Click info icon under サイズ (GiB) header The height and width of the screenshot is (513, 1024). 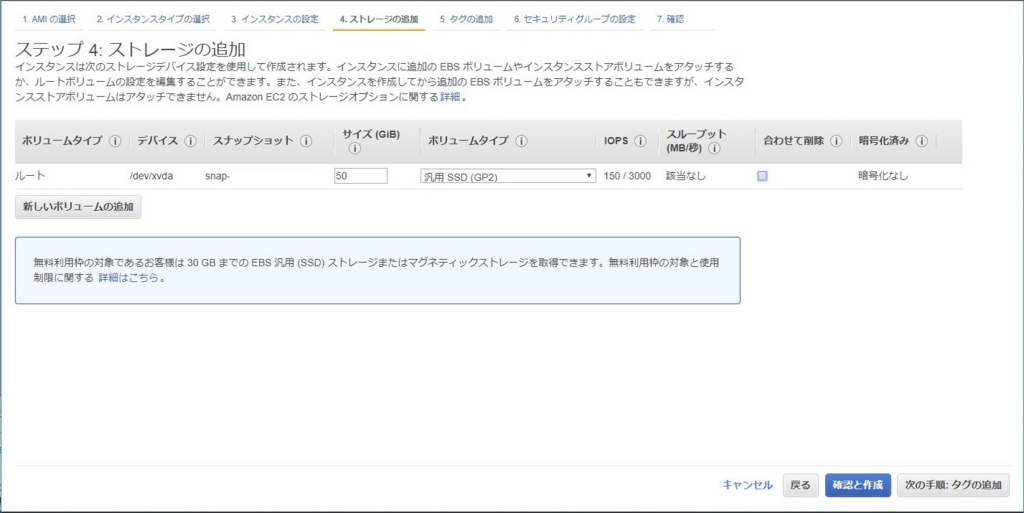click(355, 149)
